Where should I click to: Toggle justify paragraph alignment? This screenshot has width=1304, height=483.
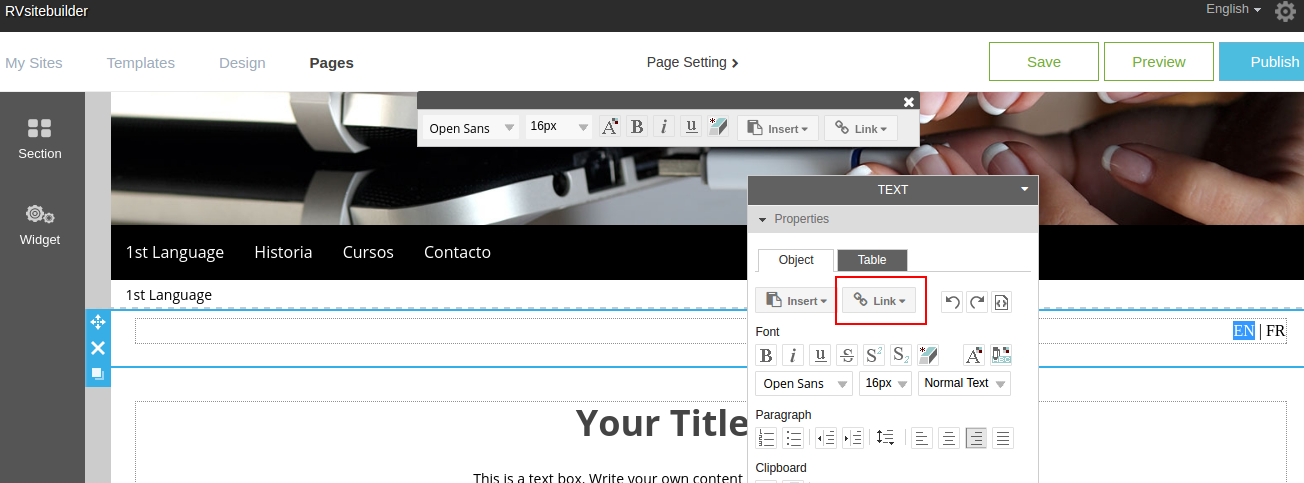1003,437
